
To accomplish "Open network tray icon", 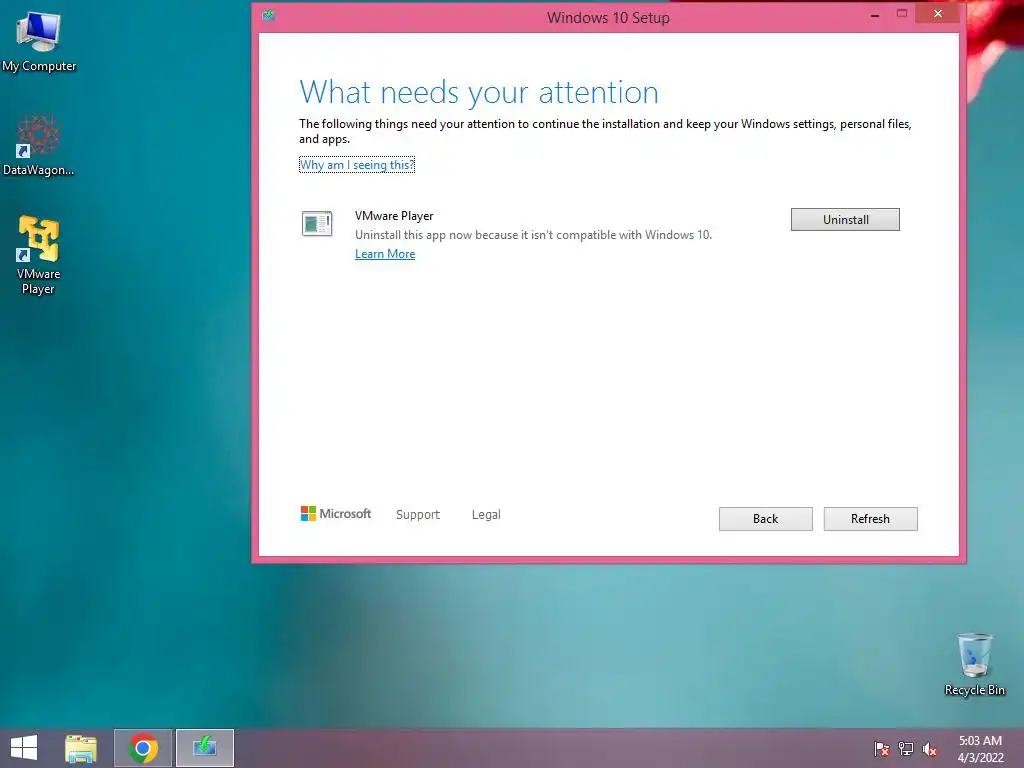I will (906, 749).
